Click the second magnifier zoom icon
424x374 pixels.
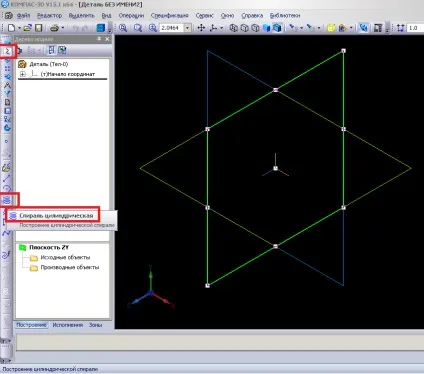[x=138, y=28]
